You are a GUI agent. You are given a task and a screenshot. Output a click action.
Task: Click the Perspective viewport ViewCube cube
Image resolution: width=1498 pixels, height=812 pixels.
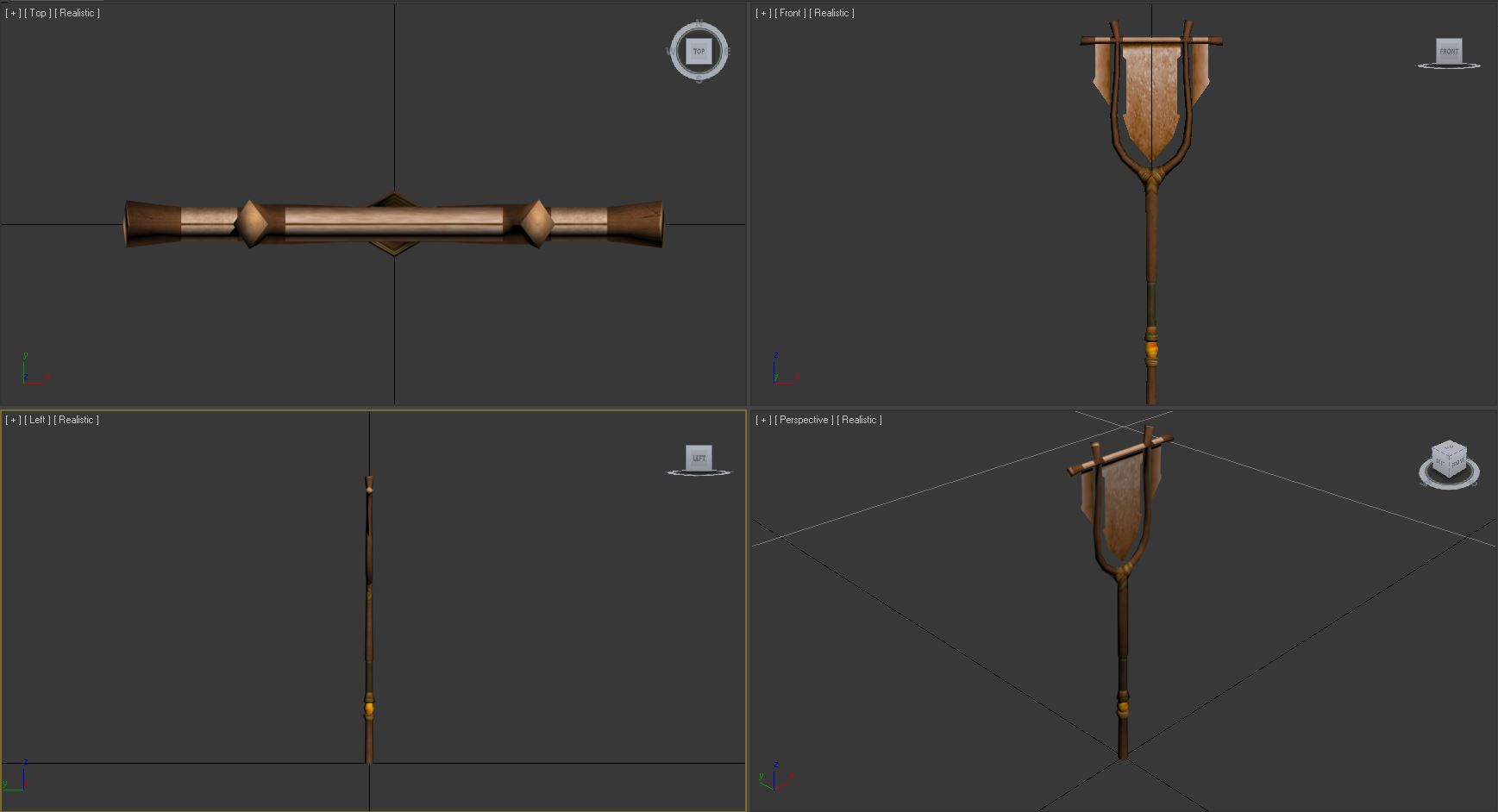(x=1449, y=459)
